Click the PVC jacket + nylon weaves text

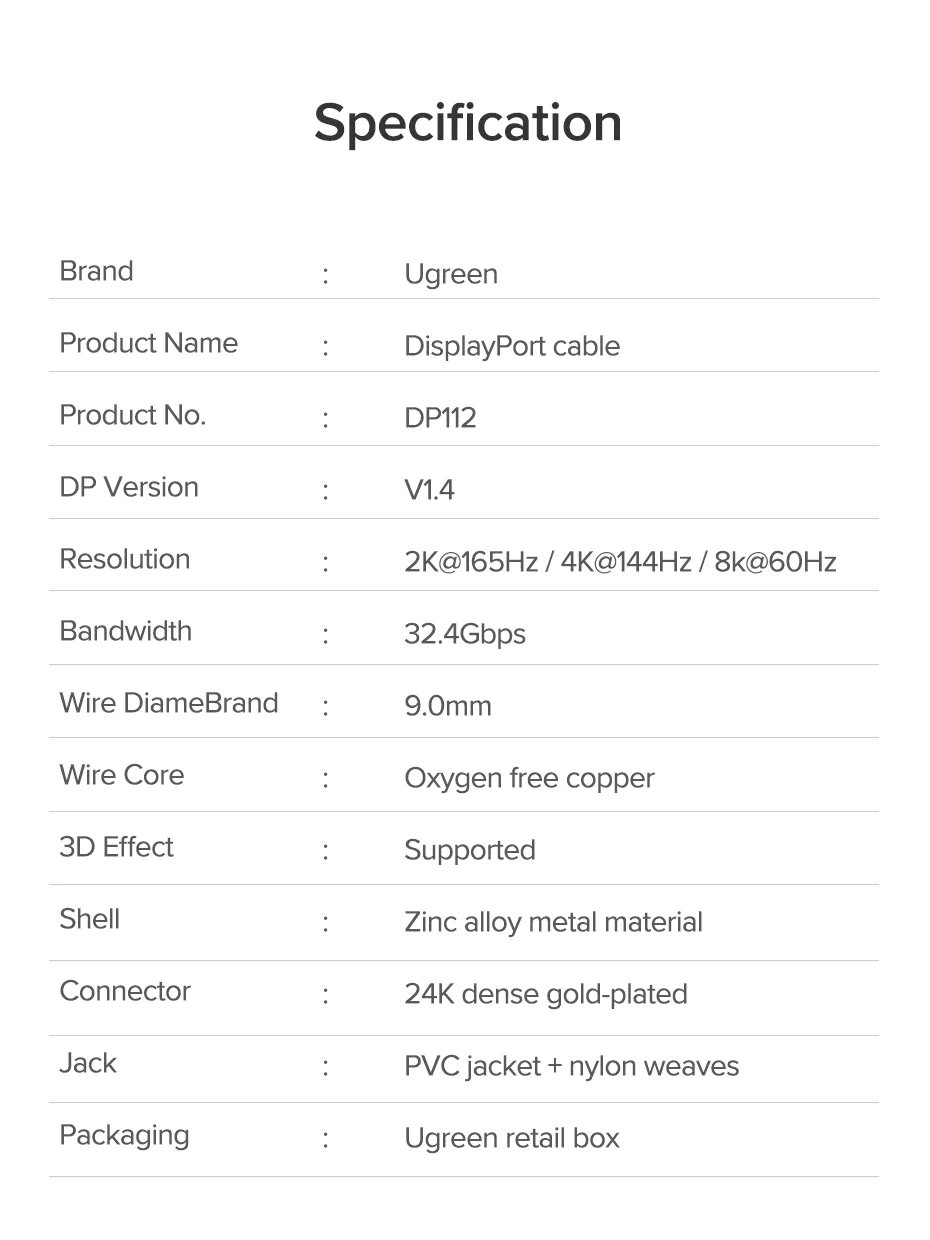[x=571, y=1066]
